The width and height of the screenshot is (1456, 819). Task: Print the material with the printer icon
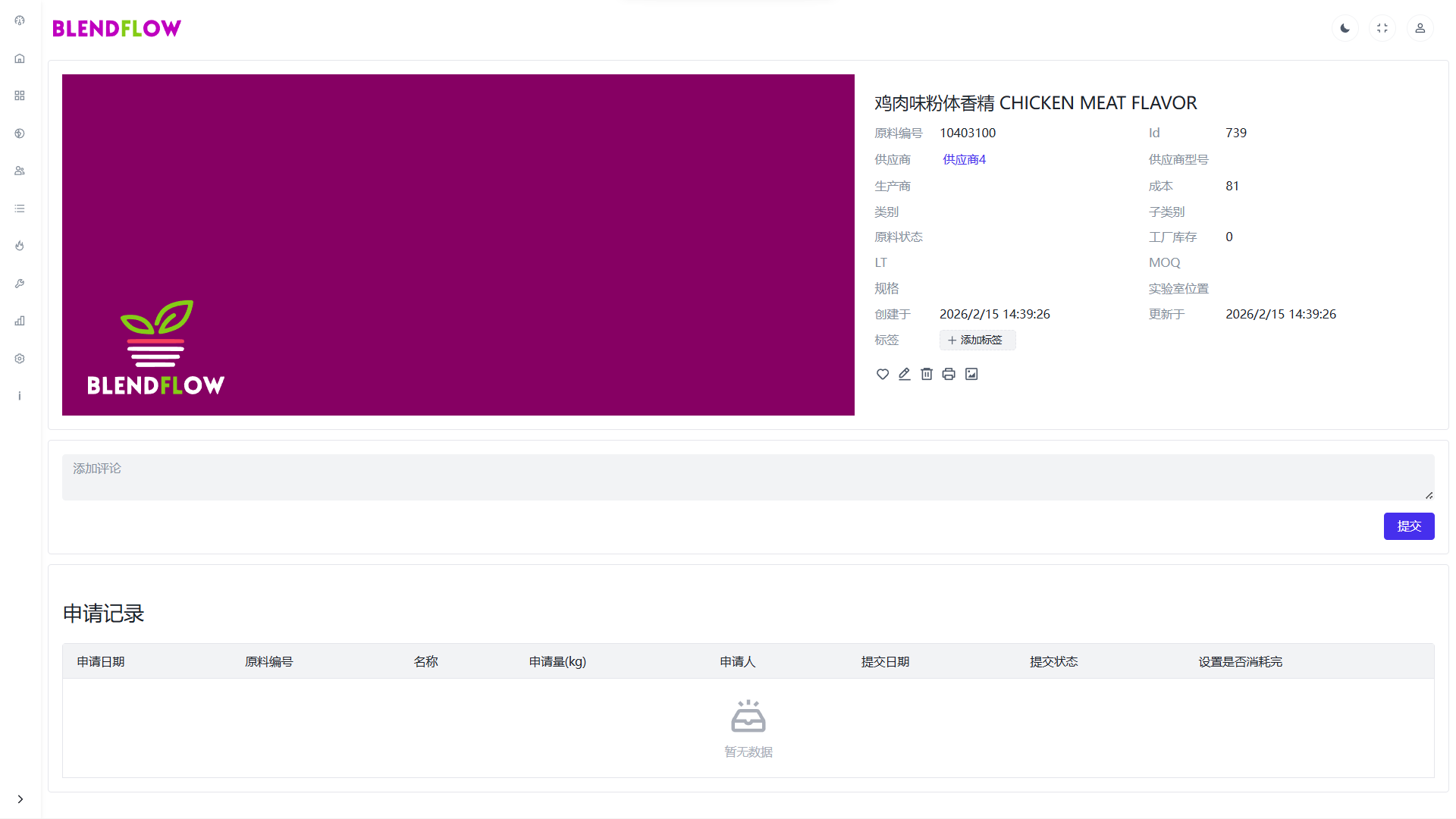[949, 374]
